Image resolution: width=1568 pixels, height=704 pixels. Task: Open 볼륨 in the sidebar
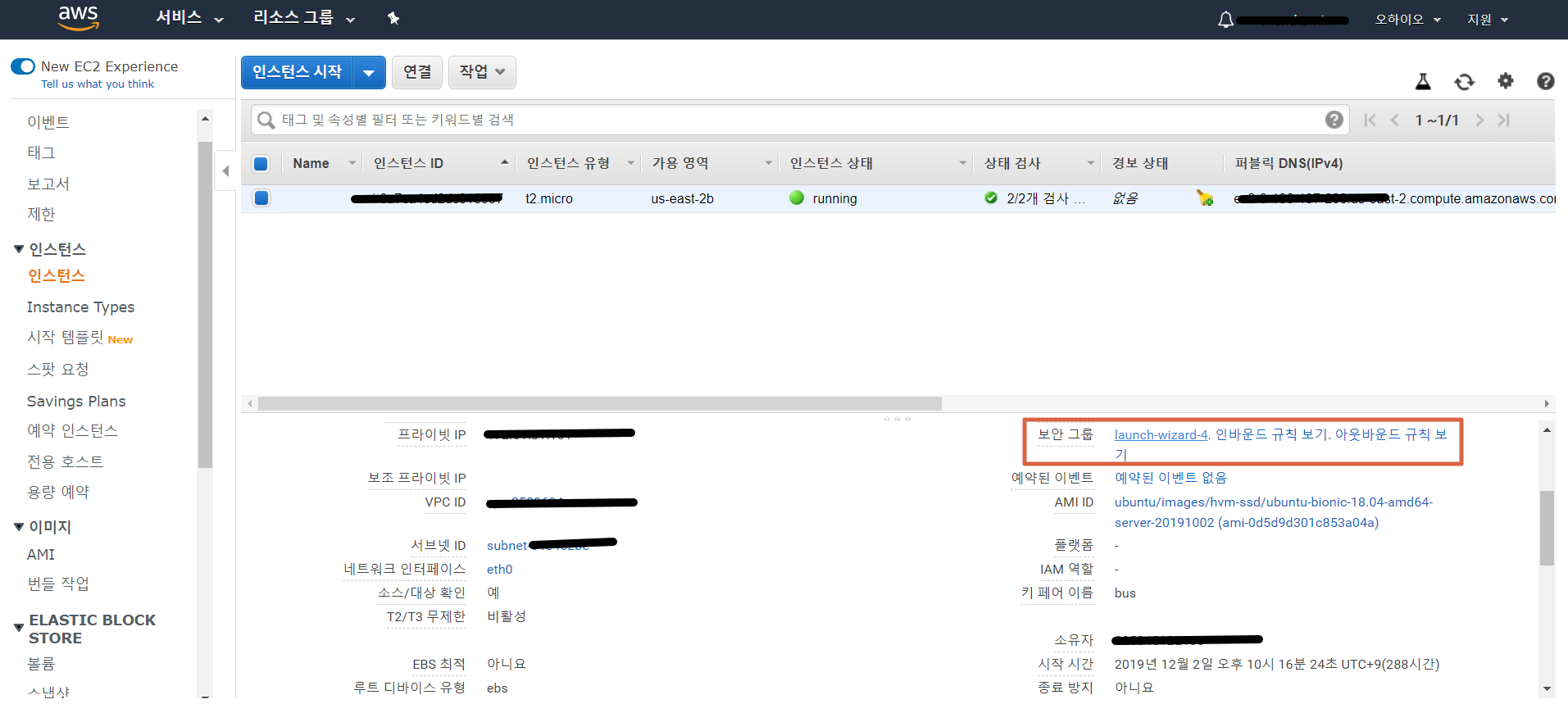pos(41,664)
